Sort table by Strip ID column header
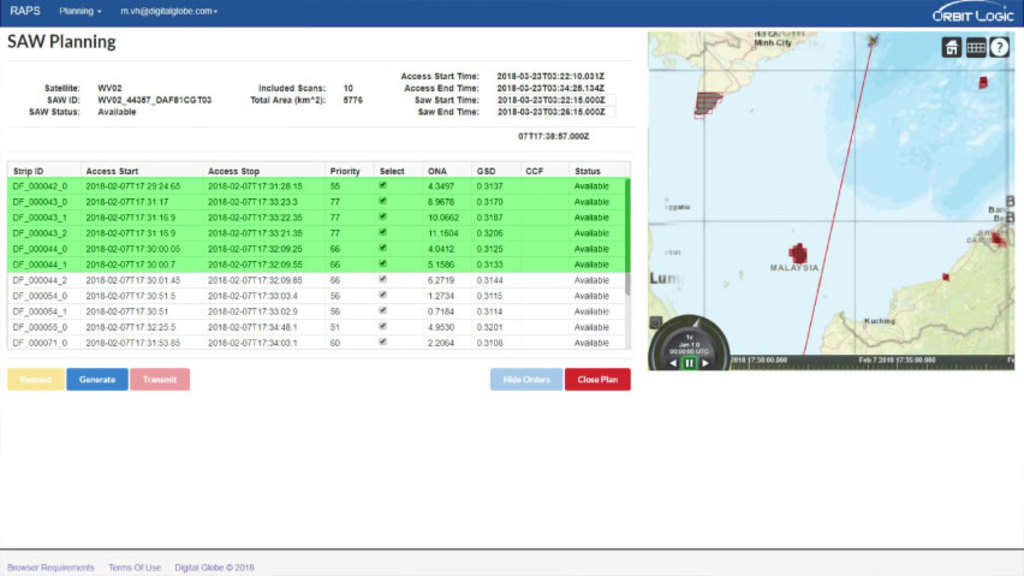The width and height of the screenshot is (1024, 576). (28, 171)
